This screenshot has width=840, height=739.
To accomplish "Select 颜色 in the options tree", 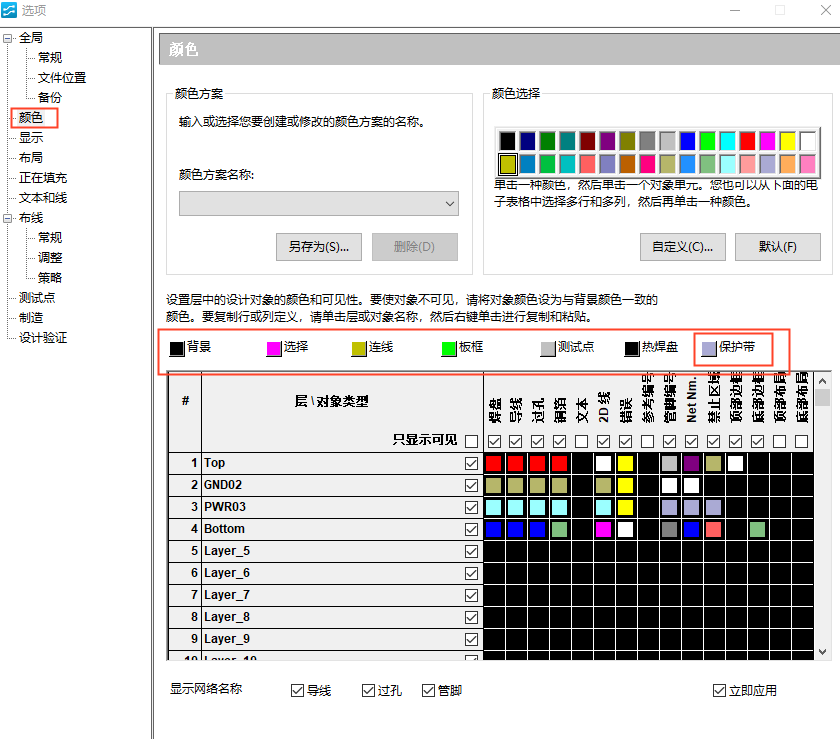I will coord(31,117).
